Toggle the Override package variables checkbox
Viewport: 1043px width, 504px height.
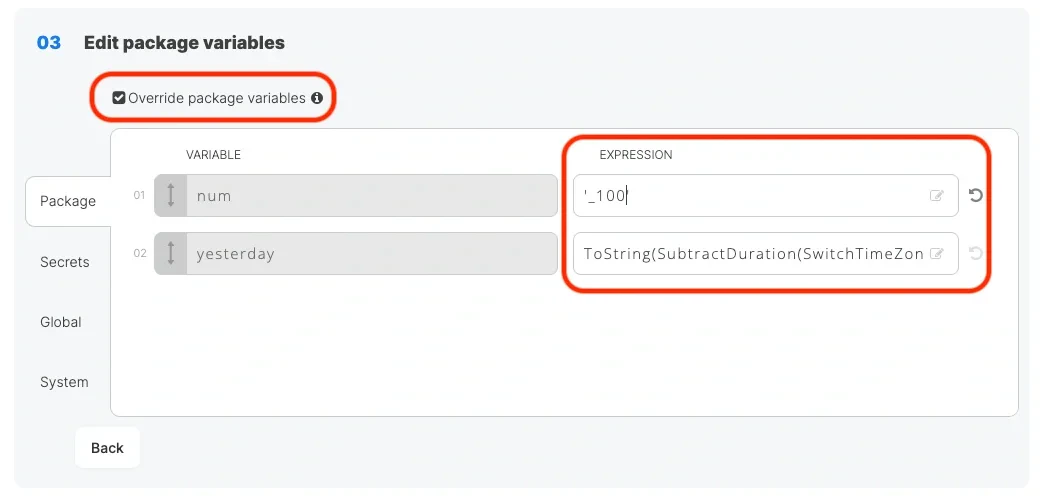click(x=119, y=98)
